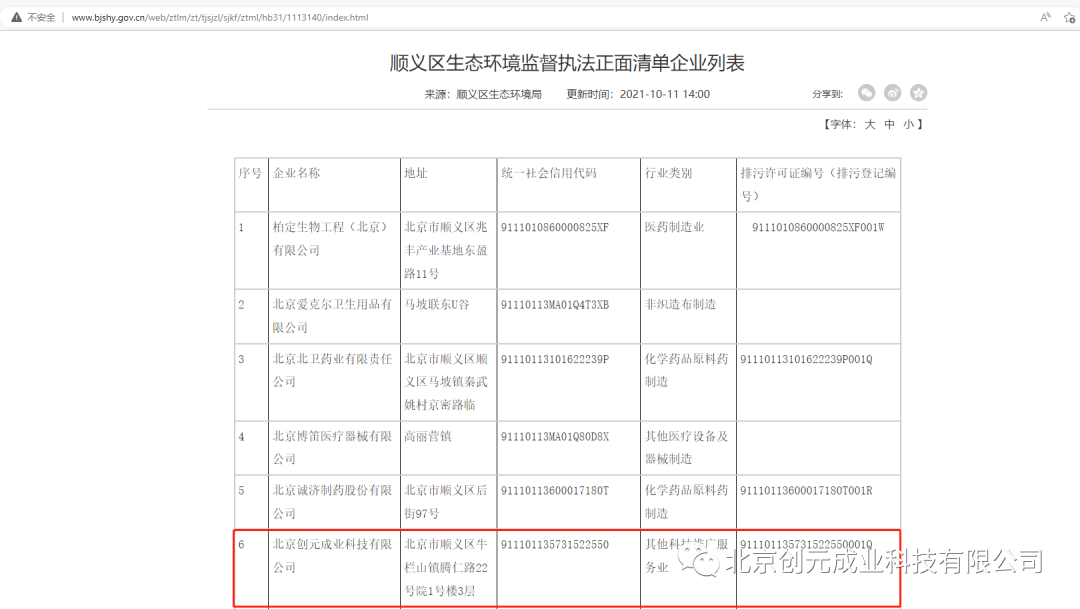Click the 行业类别 column header
The image size is (1080, 609).
[x=668, y=173]
